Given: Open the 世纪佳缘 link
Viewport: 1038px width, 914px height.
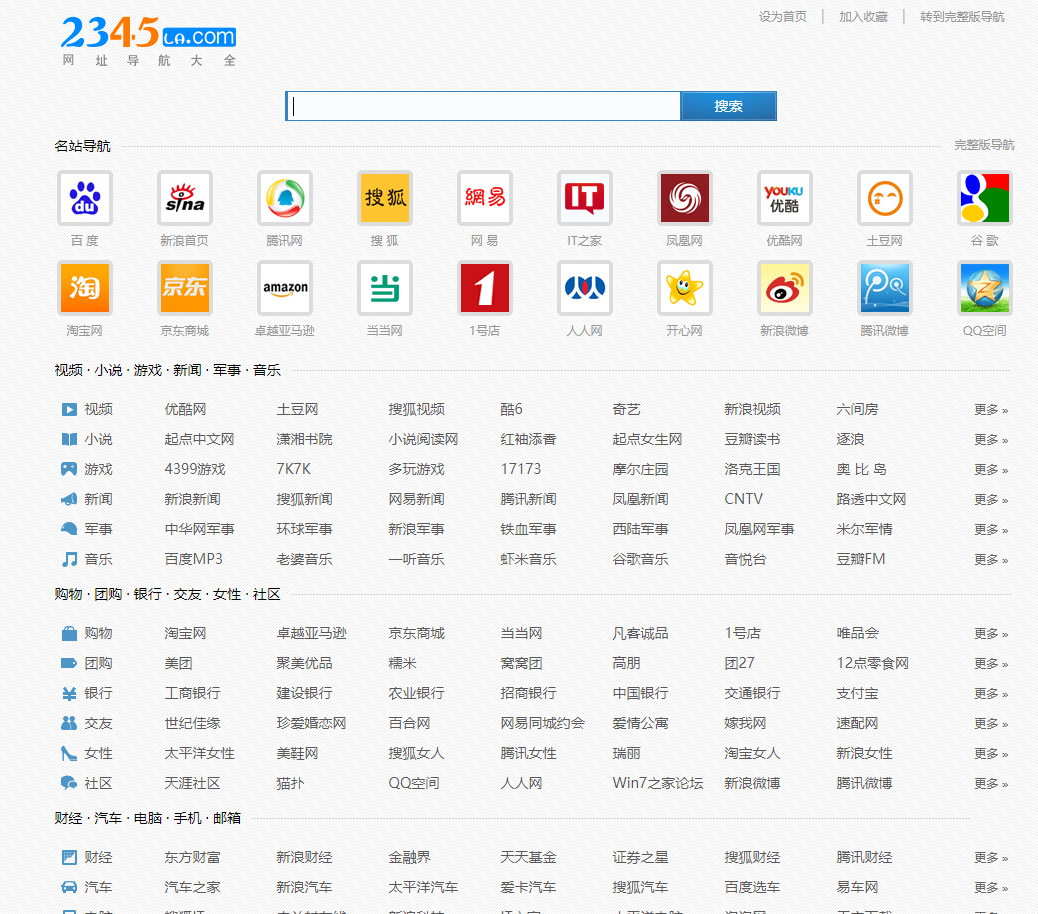Looking at the screenshot, I should (192, 723).
